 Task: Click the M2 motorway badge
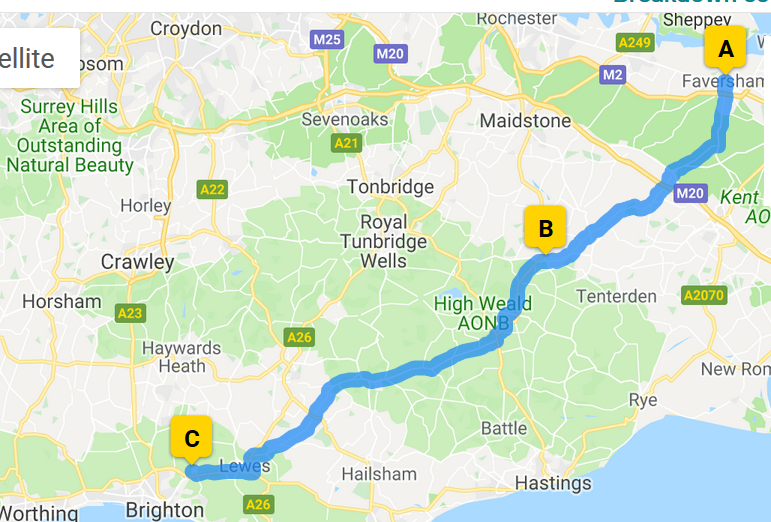tap(613, 75)
